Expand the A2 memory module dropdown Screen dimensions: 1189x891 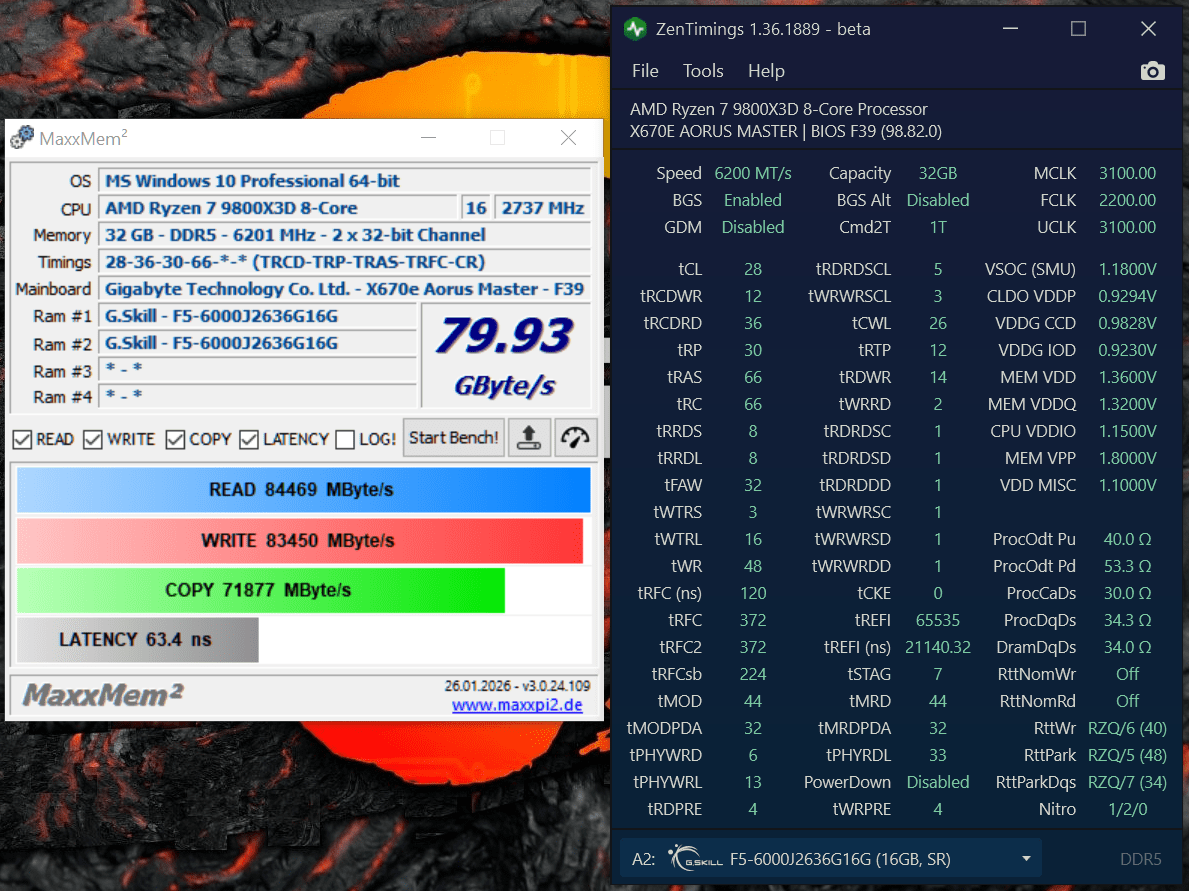[1026, 858]
